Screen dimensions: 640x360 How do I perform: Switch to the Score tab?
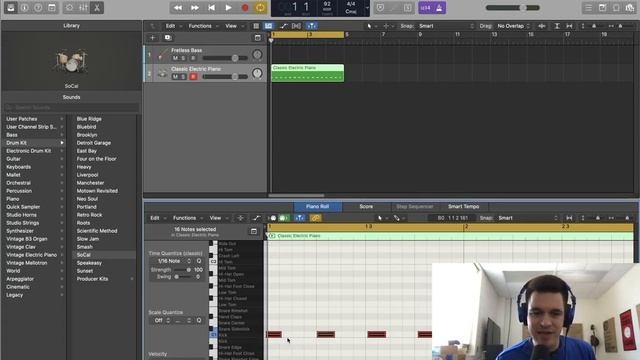366,207
